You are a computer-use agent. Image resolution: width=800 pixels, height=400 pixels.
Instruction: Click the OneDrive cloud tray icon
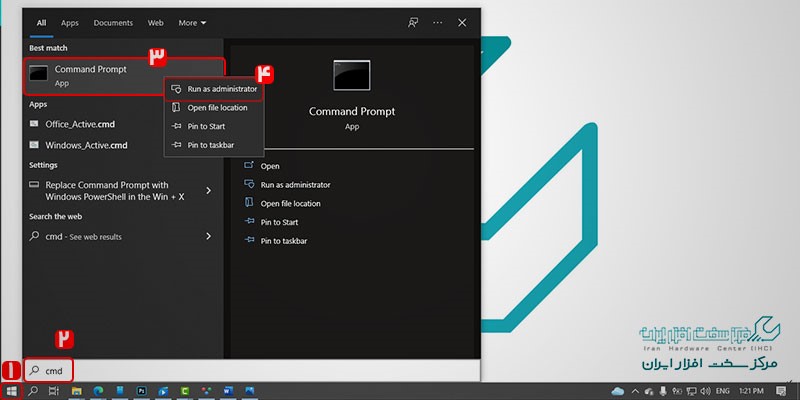click(618, 391)
